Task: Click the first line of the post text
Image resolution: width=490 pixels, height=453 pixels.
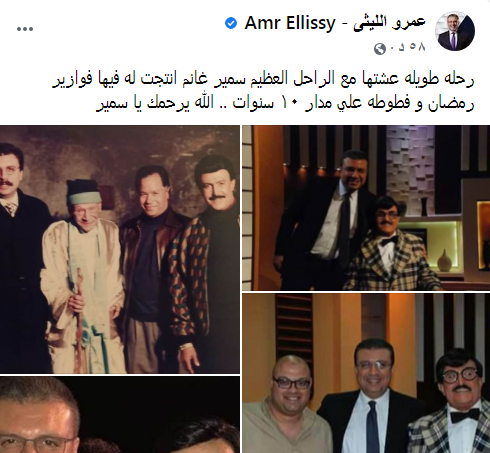Action: (263, 79)
